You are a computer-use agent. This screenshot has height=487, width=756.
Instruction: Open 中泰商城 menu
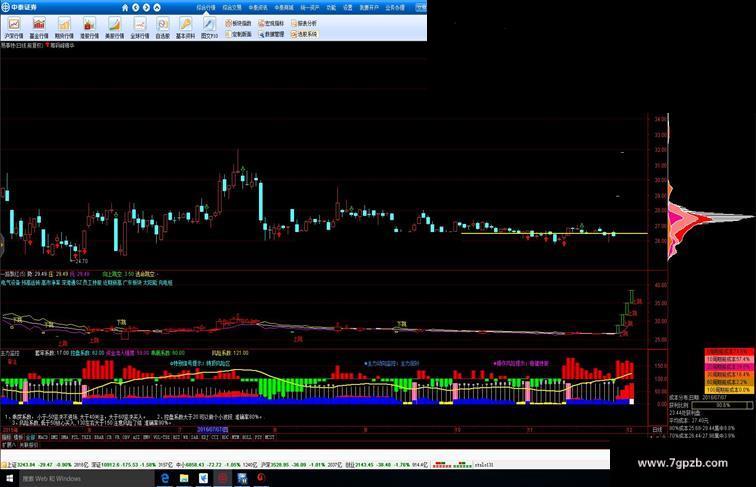coord(284,8)
